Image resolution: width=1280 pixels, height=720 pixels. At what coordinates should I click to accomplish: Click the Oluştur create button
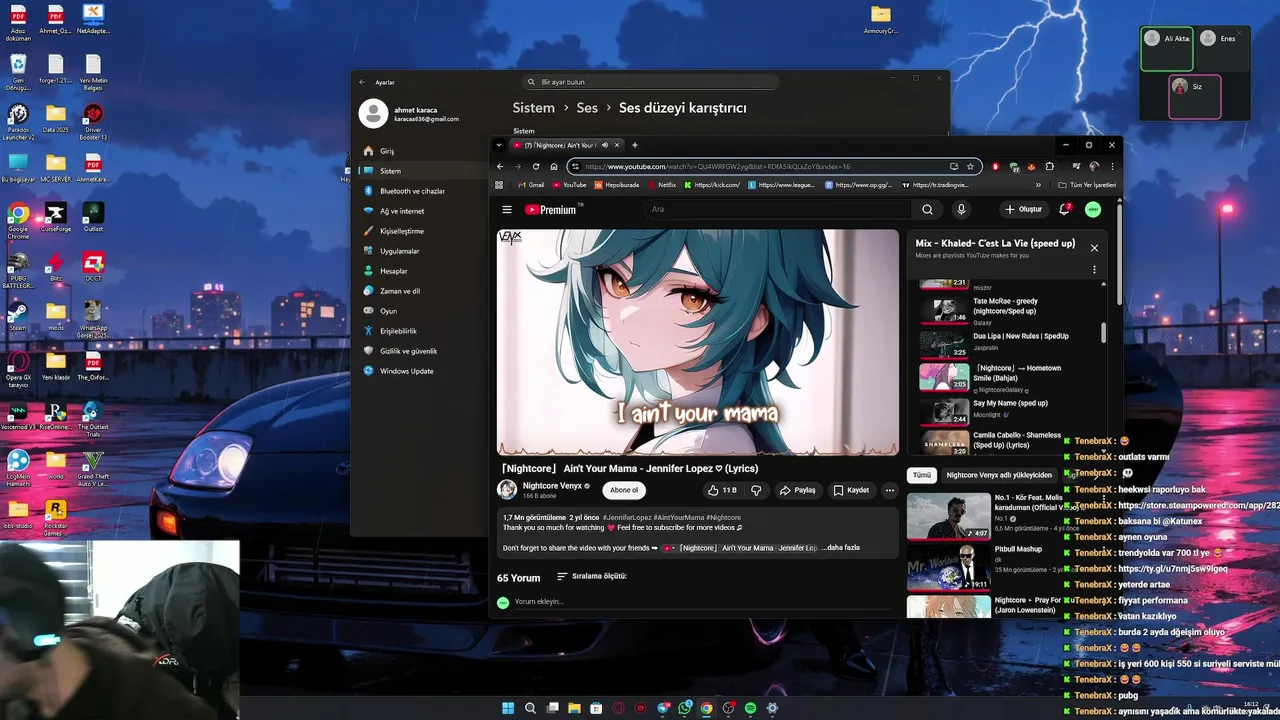coord(1024,209)
